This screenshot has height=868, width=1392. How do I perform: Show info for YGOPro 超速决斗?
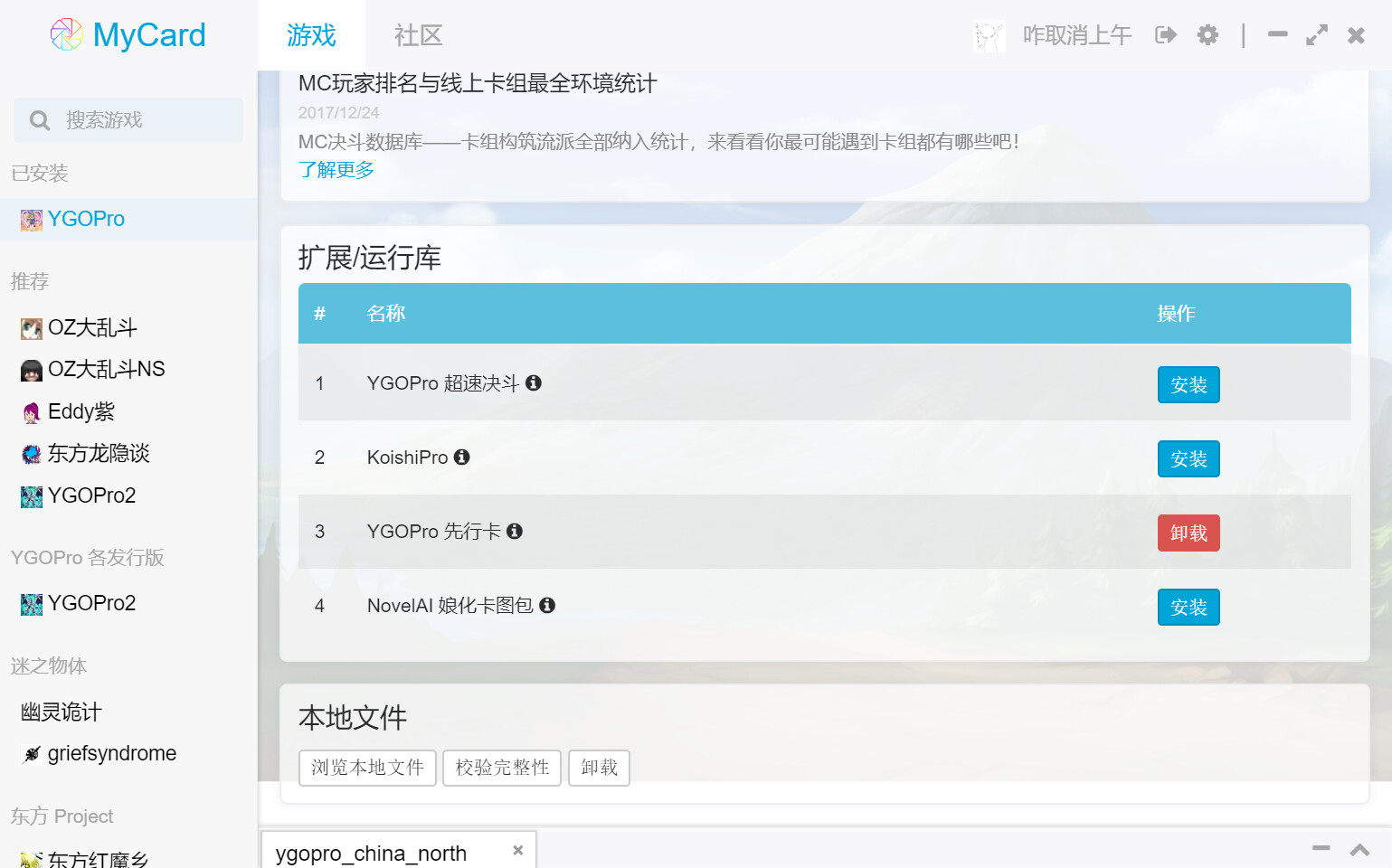coord(534,382)
